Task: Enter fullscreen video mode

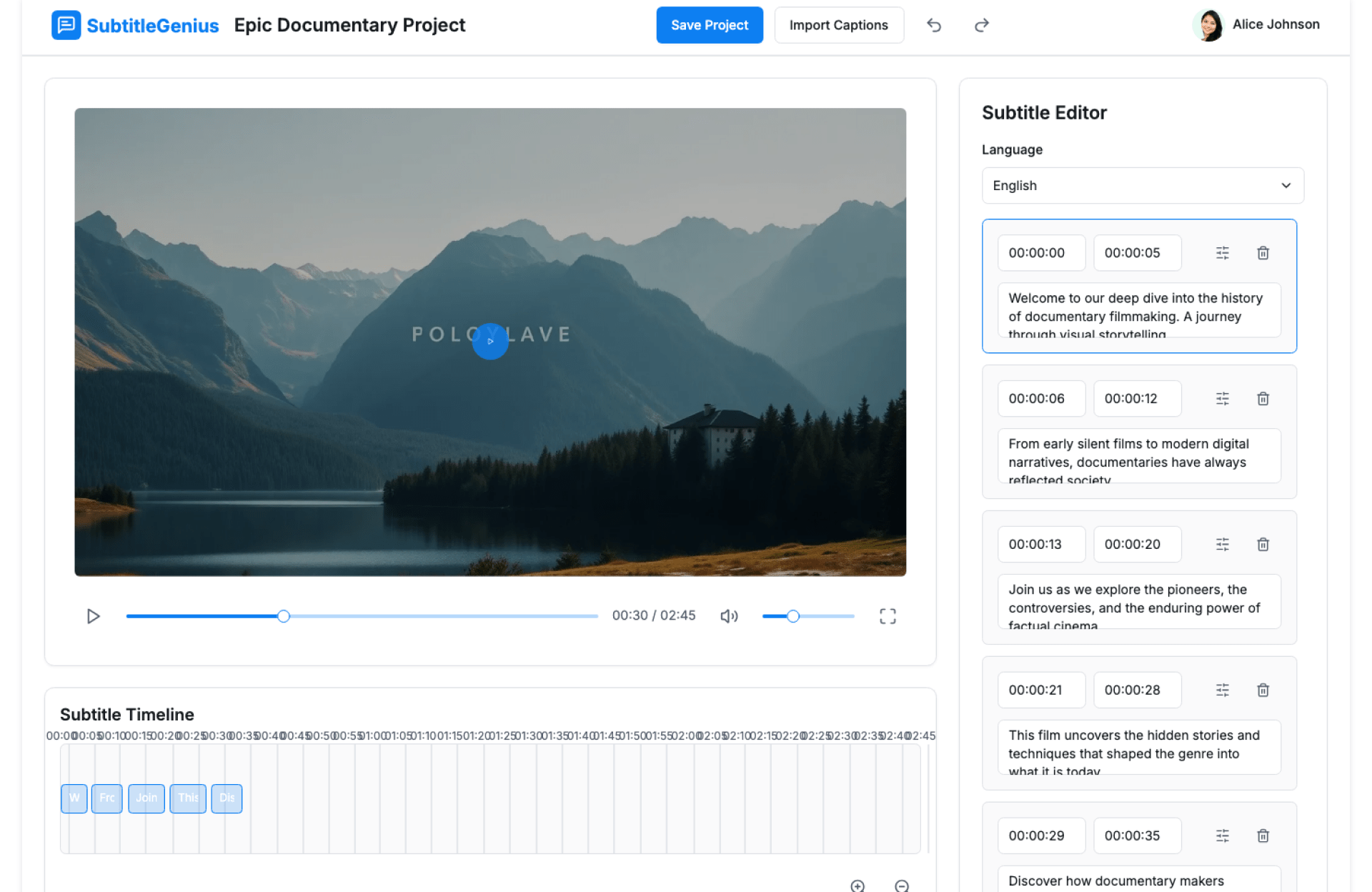Action: (887, 616)
